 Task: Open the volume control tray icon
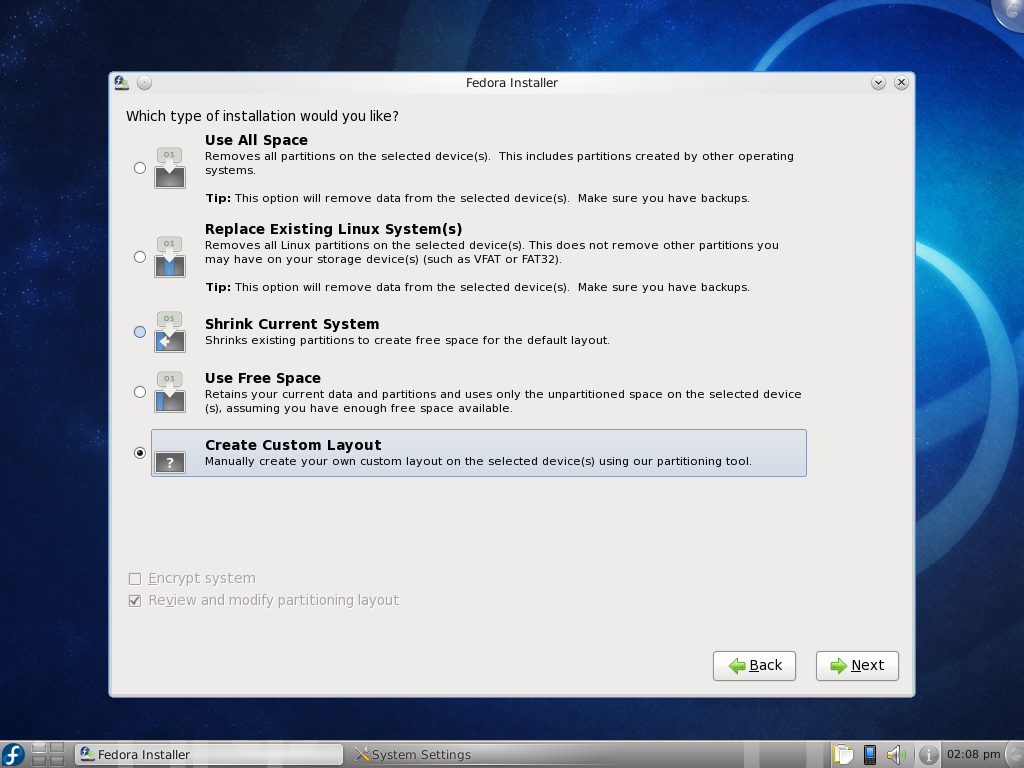pyautogui.click(x=896, y=754)
